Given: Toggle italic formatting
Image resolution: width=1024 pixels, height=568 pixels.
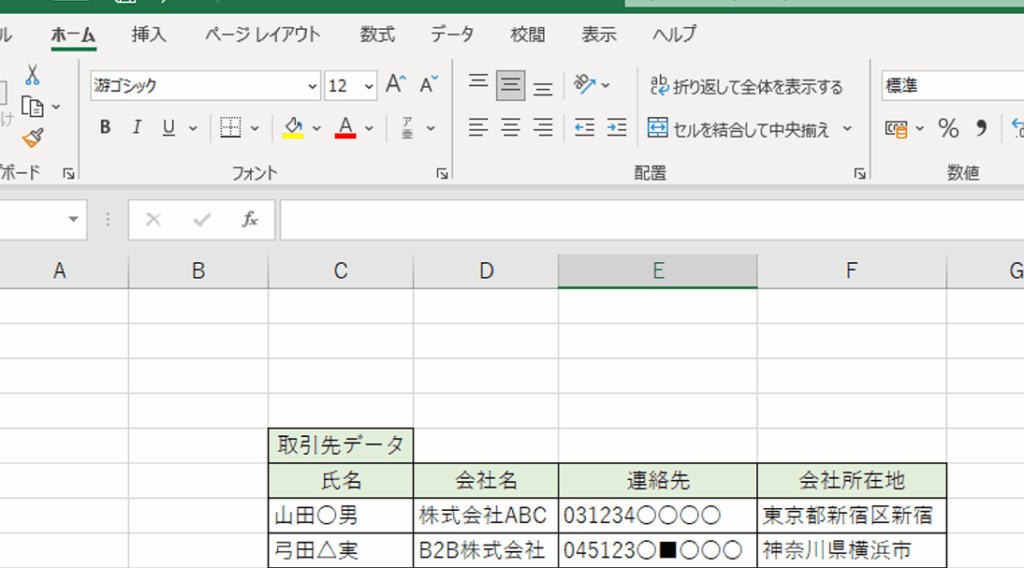Looking at the screenshot, I should coord(137,128).
